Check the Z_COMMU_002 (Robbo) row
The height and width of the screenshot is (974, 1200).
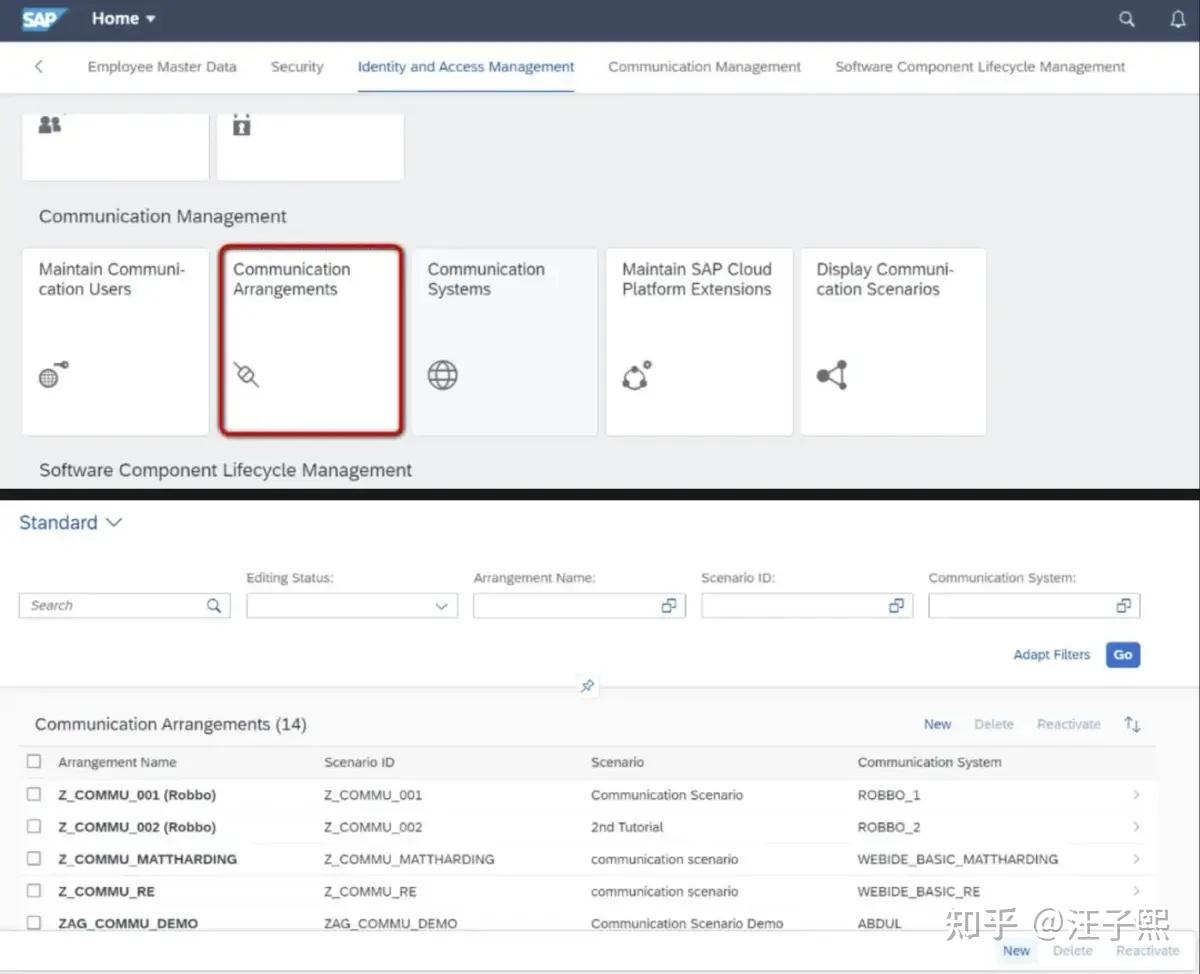(34, 826)
